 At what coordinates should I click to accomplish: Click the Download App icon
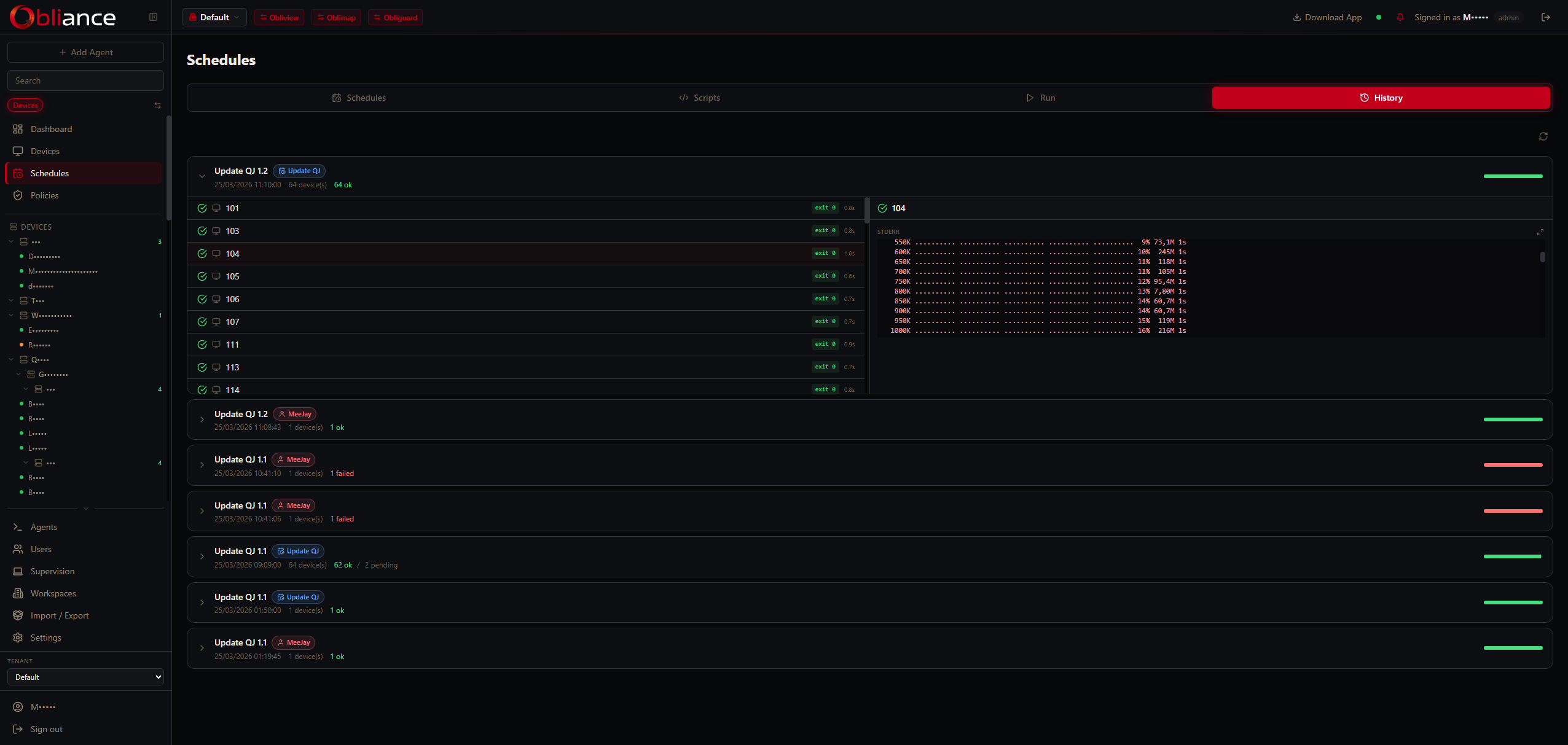1298,17
